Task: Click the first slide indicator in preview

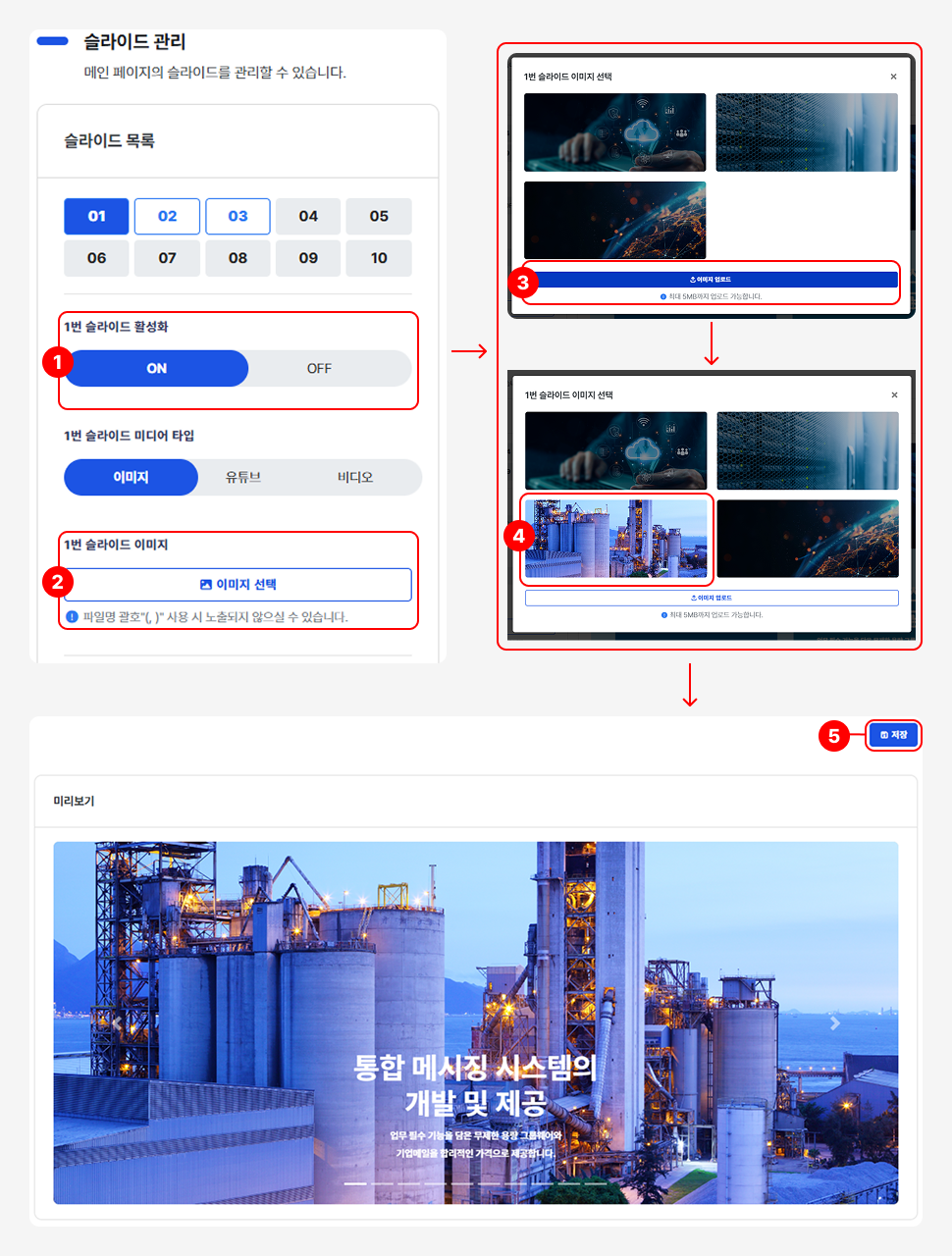Action: [355, 1184]
